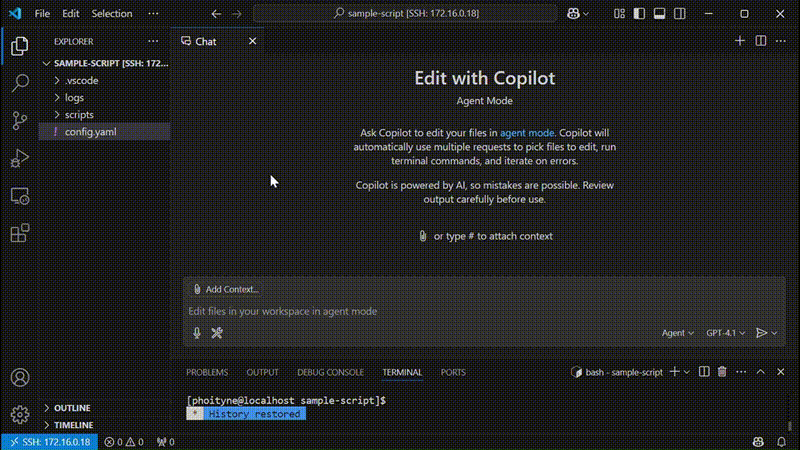Image resolution: width=800 pixels, height=450 pixels.
Task: Open the GPT-4.1 model picker
Action: [726, 333]
